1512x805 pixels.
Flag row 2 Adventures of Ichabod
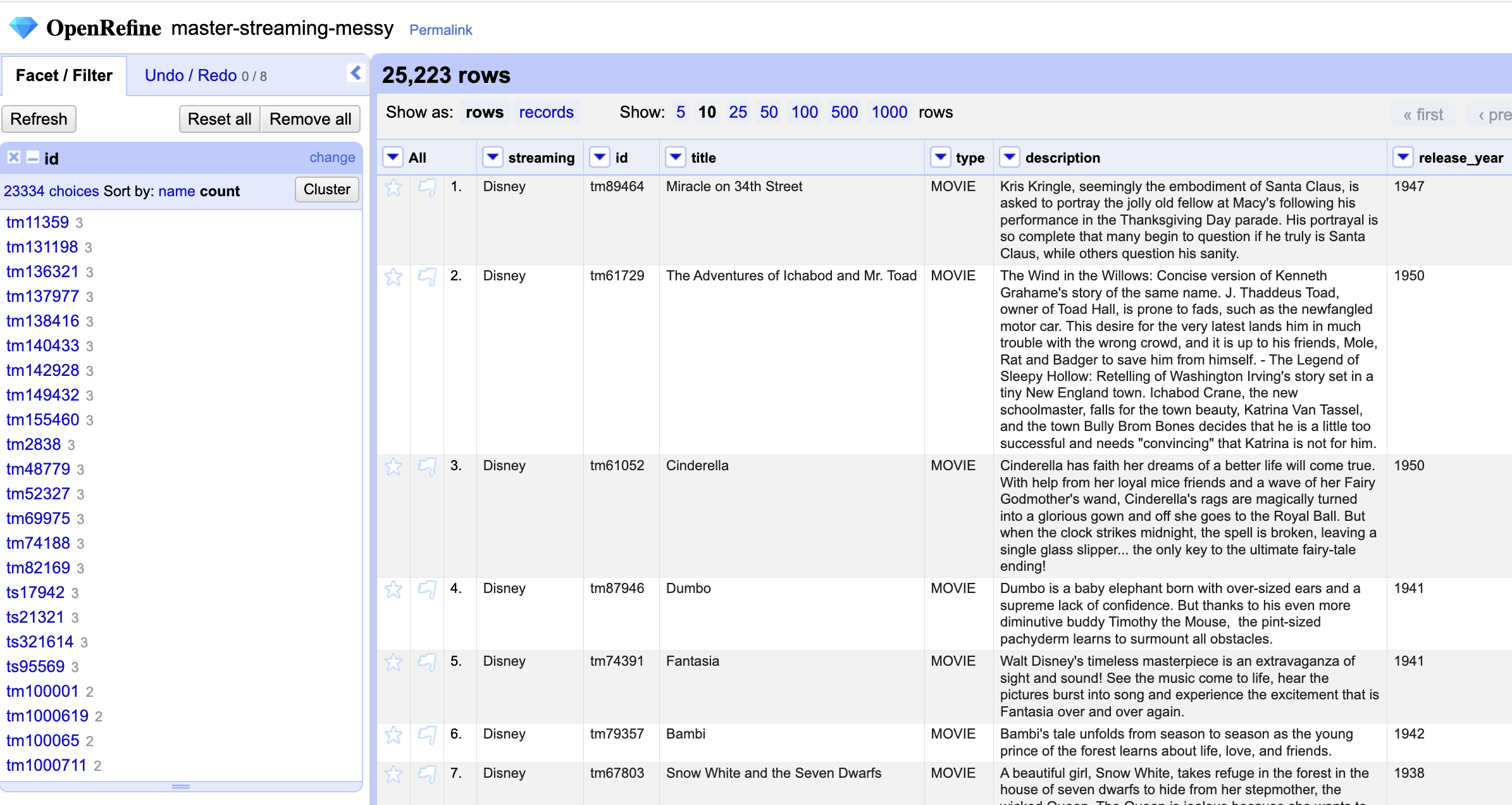[x=427, y=277]
